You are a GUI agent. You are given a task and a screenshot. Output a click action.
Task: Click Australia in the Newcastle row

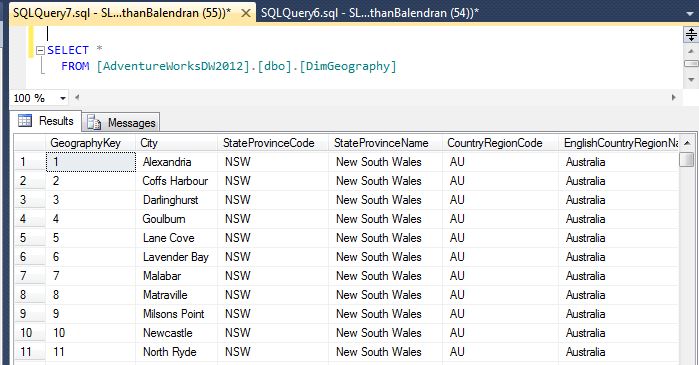click(x=619, y=333)
